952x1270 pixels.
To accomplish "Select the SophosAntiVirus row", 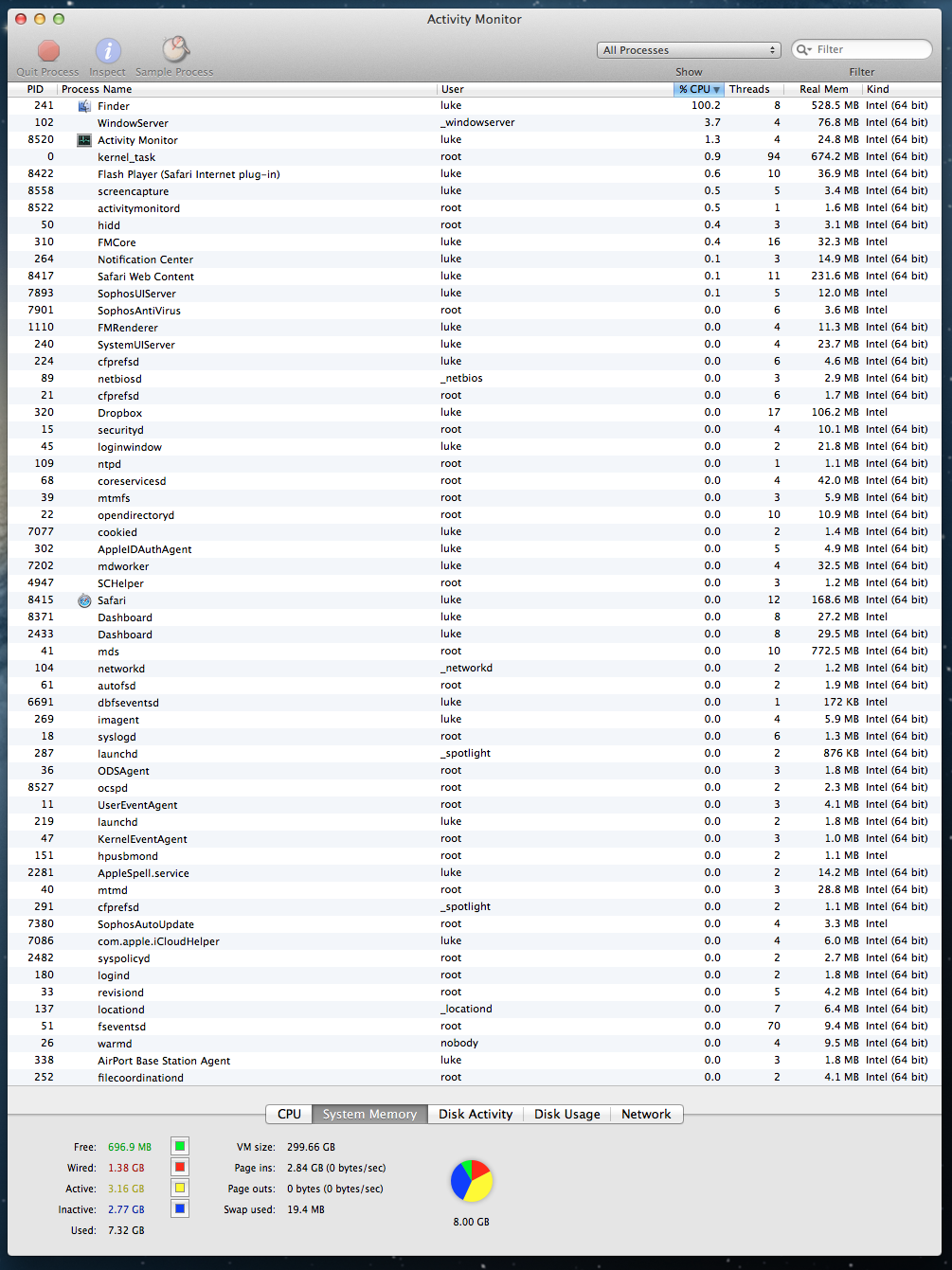I will point(476,311).
